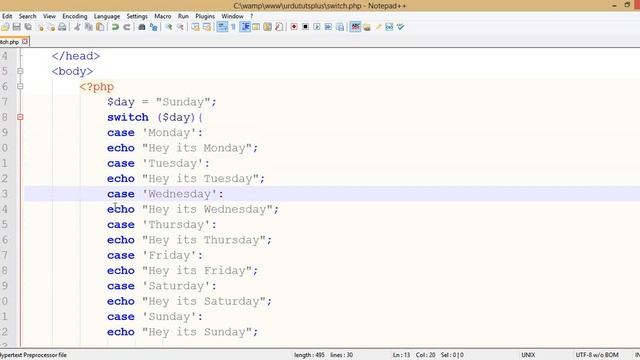The image size is (640, 360).
Task: Open Find with the binoculars icon
Action: 142,27
